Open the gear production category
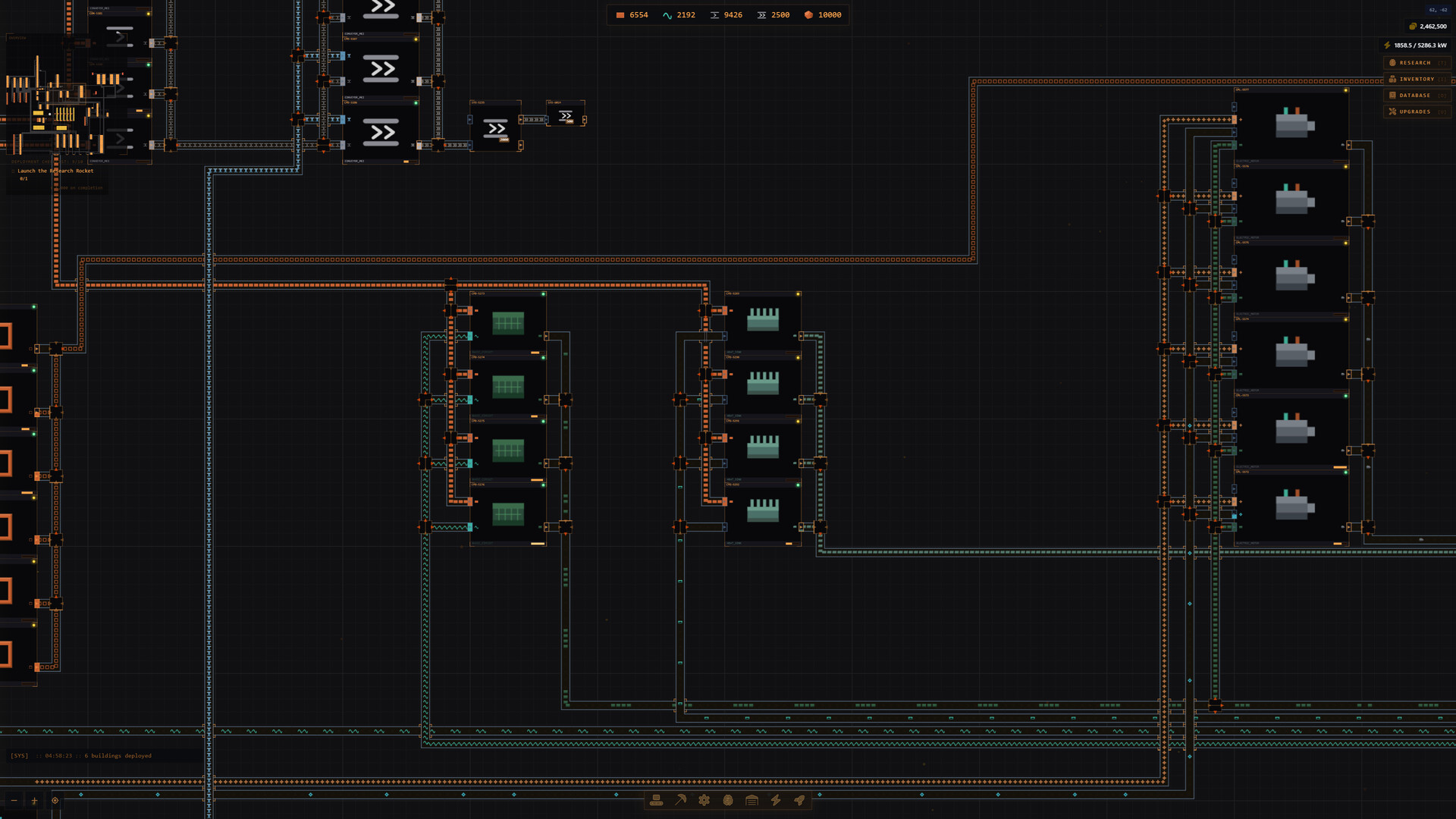This screenshot has height=819, width=1456. click(x=704, y=800)
